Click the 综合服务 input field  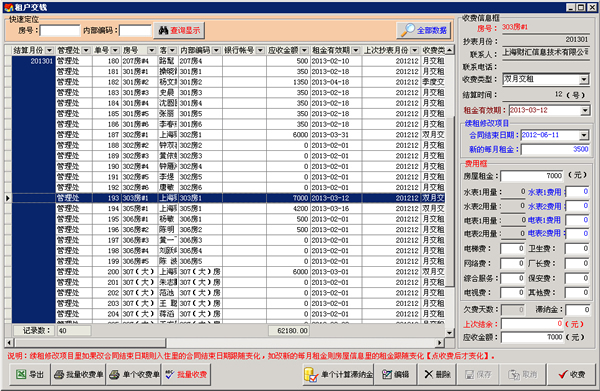point(513,278)
